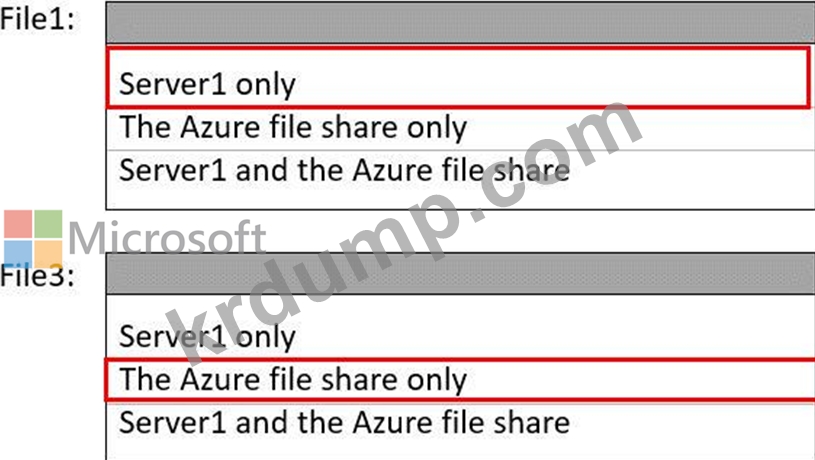Image resolution: width=815 pixels, height=460 pixels.
Task: Select "Server1 only" under File1
Action: click(x=207, y=84)
